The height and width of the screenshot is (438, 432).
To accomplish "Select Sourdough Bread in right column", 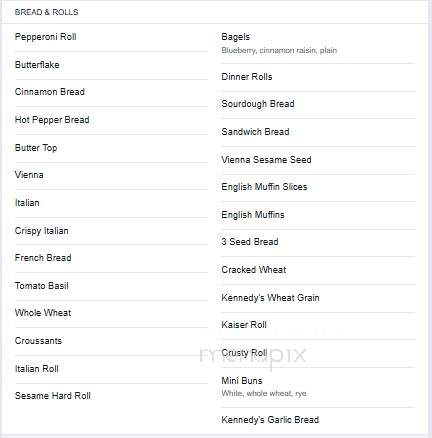I will (x=258, y=104).
